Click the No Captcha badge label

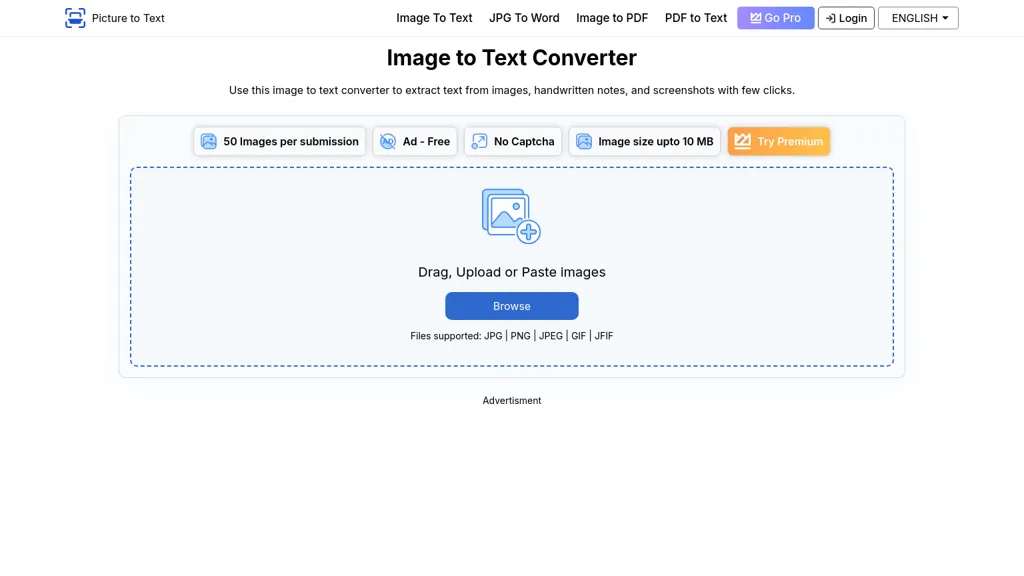(524, 142)
